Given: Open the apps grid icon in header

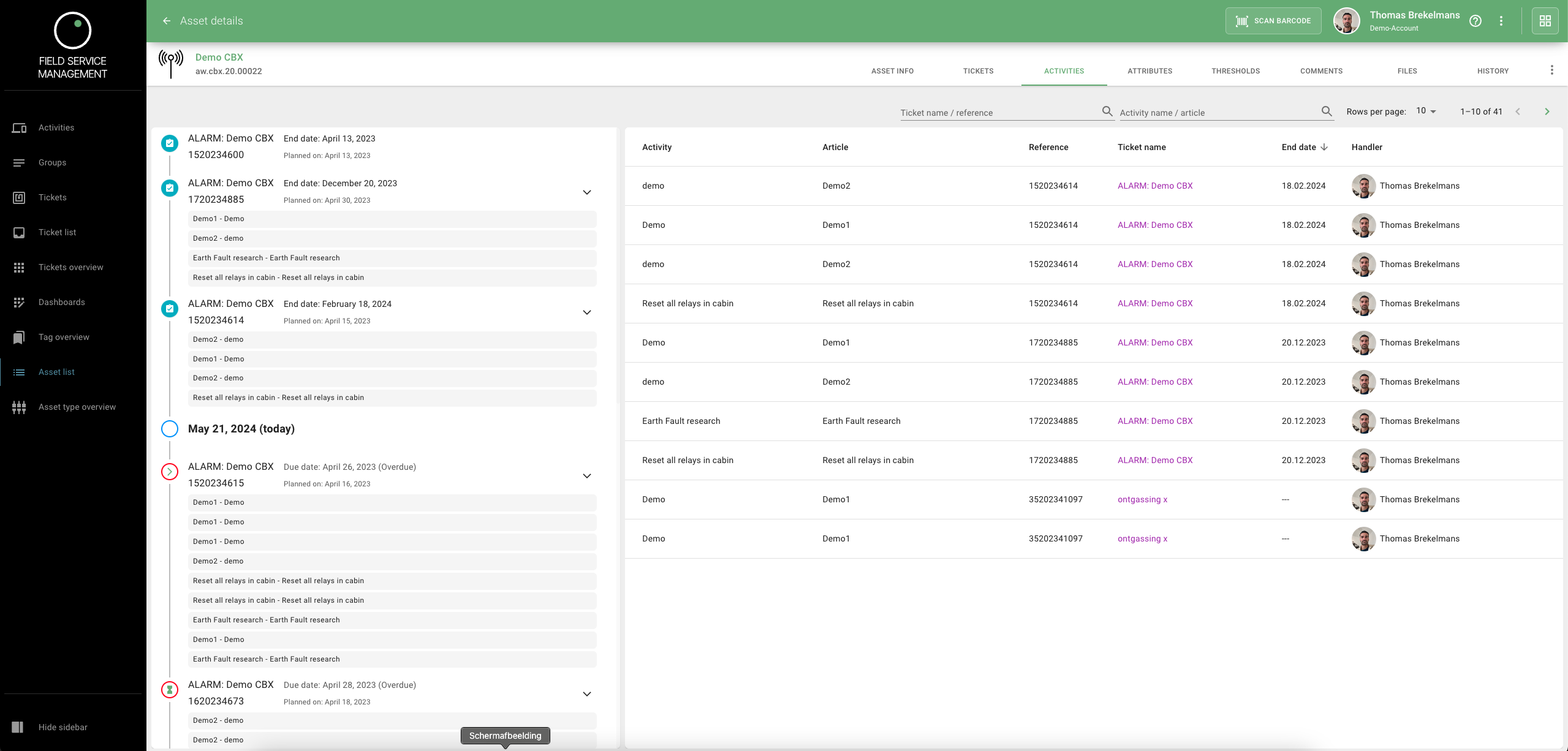Looking at the screenshot, I should coord(1545,21).
